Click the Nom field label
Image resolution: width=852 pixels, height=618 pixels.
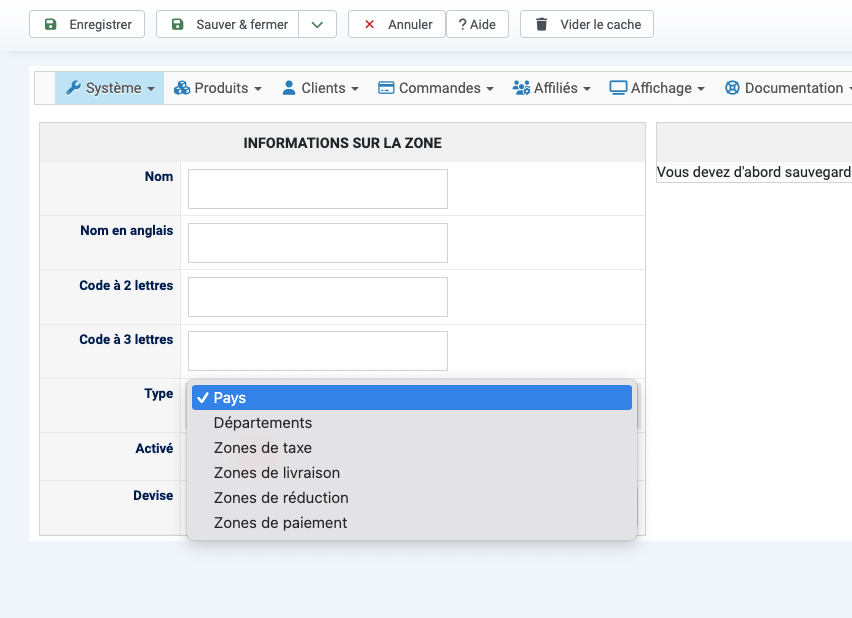coord(159,177)
